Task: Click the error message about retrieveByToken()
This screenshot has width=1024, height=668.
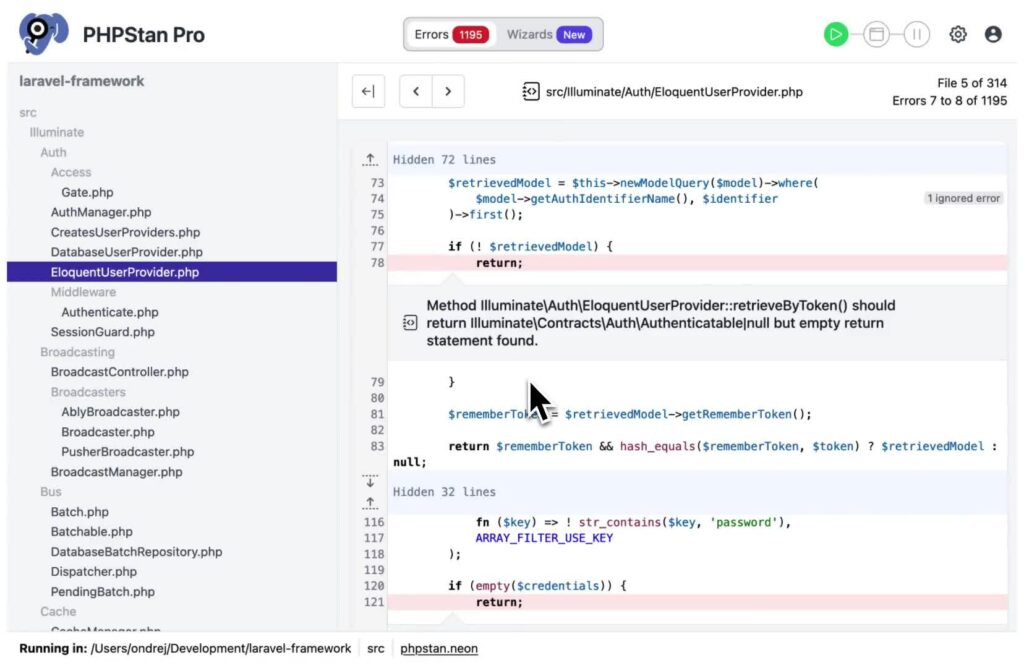Action: [x=661, y=323]
